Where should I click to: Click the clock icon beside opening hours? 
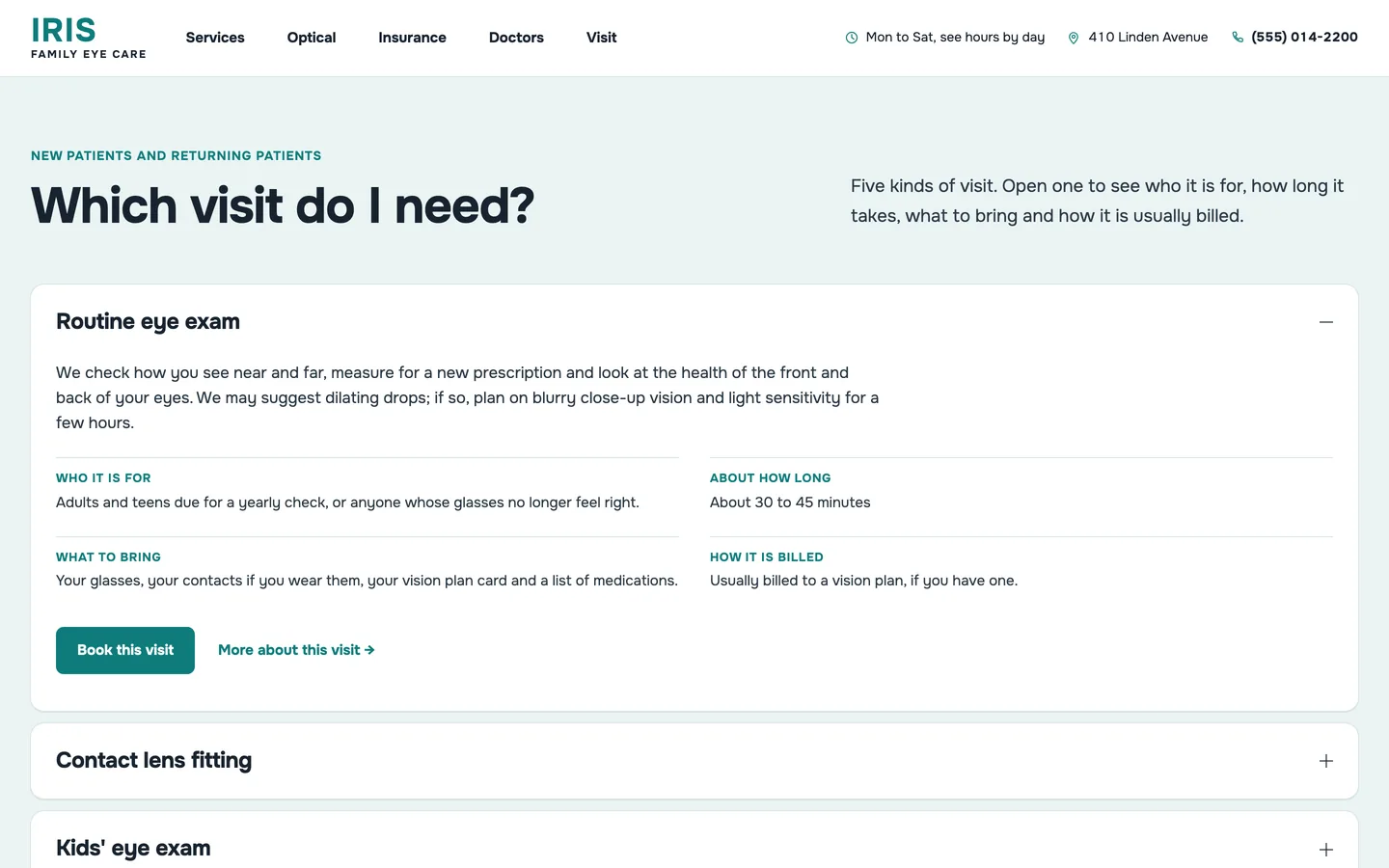(852, 38)
